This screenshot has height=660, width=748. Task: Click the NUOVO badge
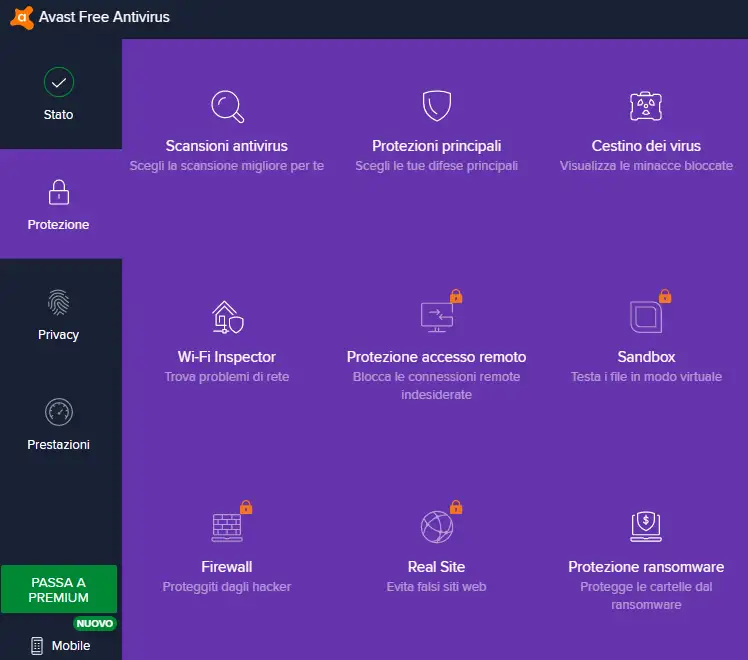[95, 623]
